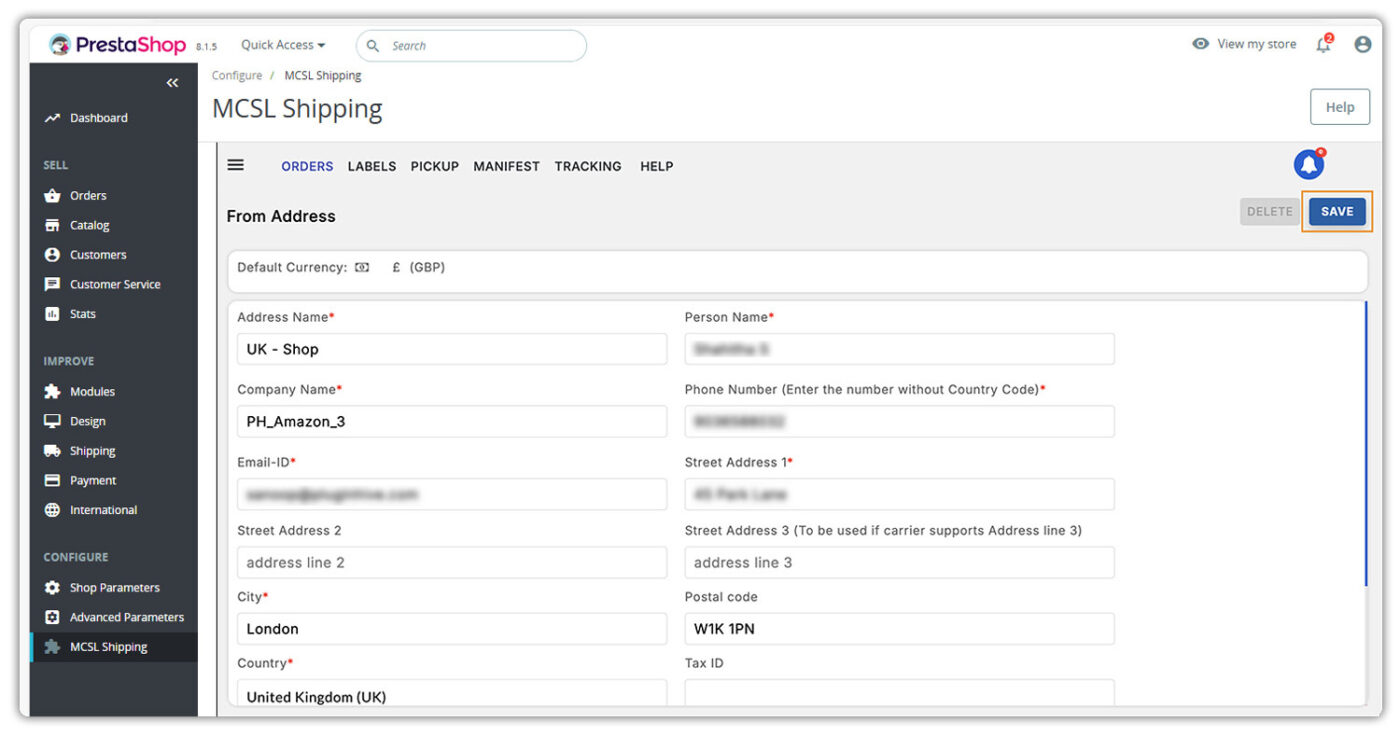Screen dimensions: 1400x736
Task: Click the DELETE button
Action: pyautogui.click(x=1270, y=211)
